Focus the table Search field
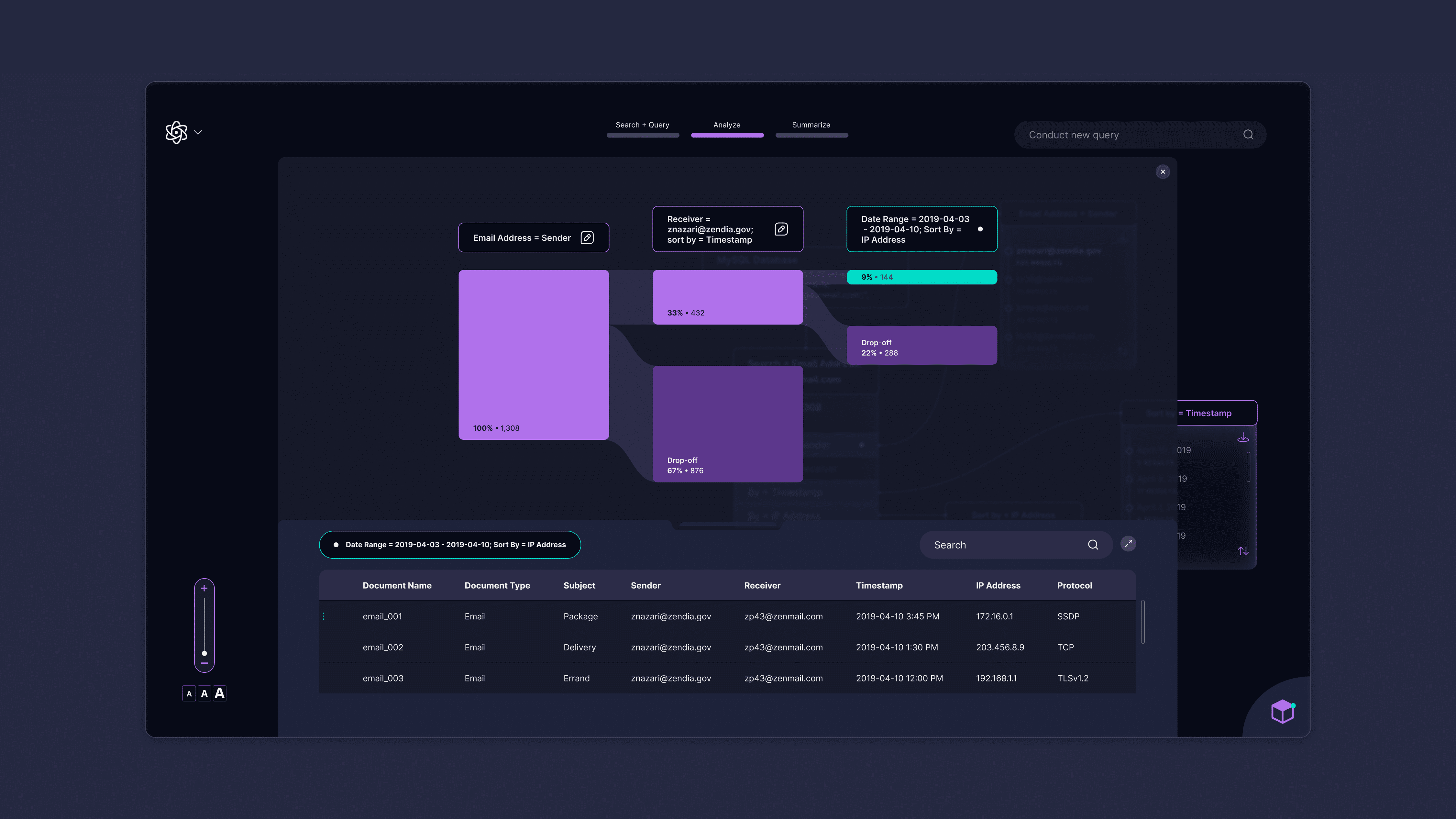 coord(1016,545)
